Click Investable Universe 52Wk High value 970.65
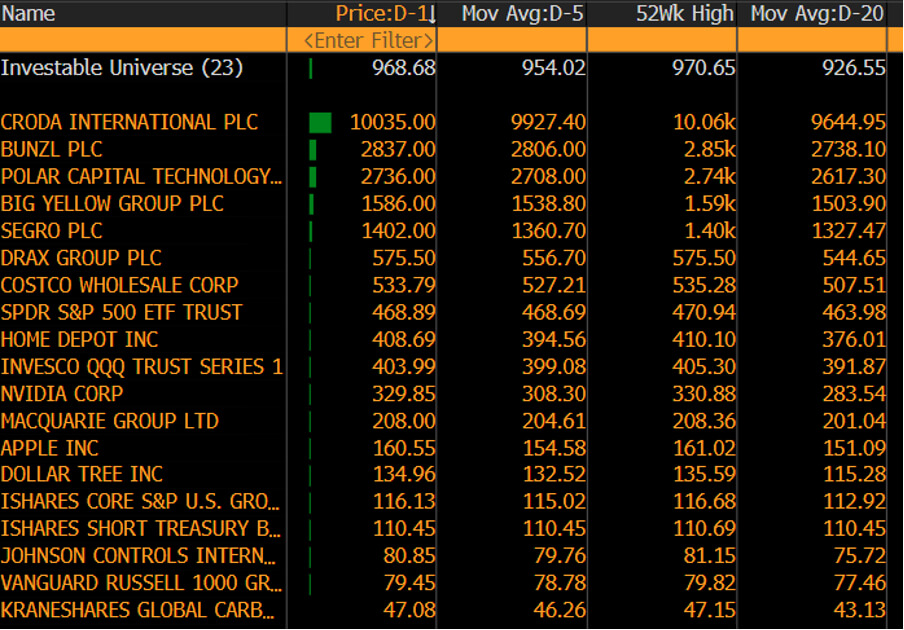 click(704, 68)
